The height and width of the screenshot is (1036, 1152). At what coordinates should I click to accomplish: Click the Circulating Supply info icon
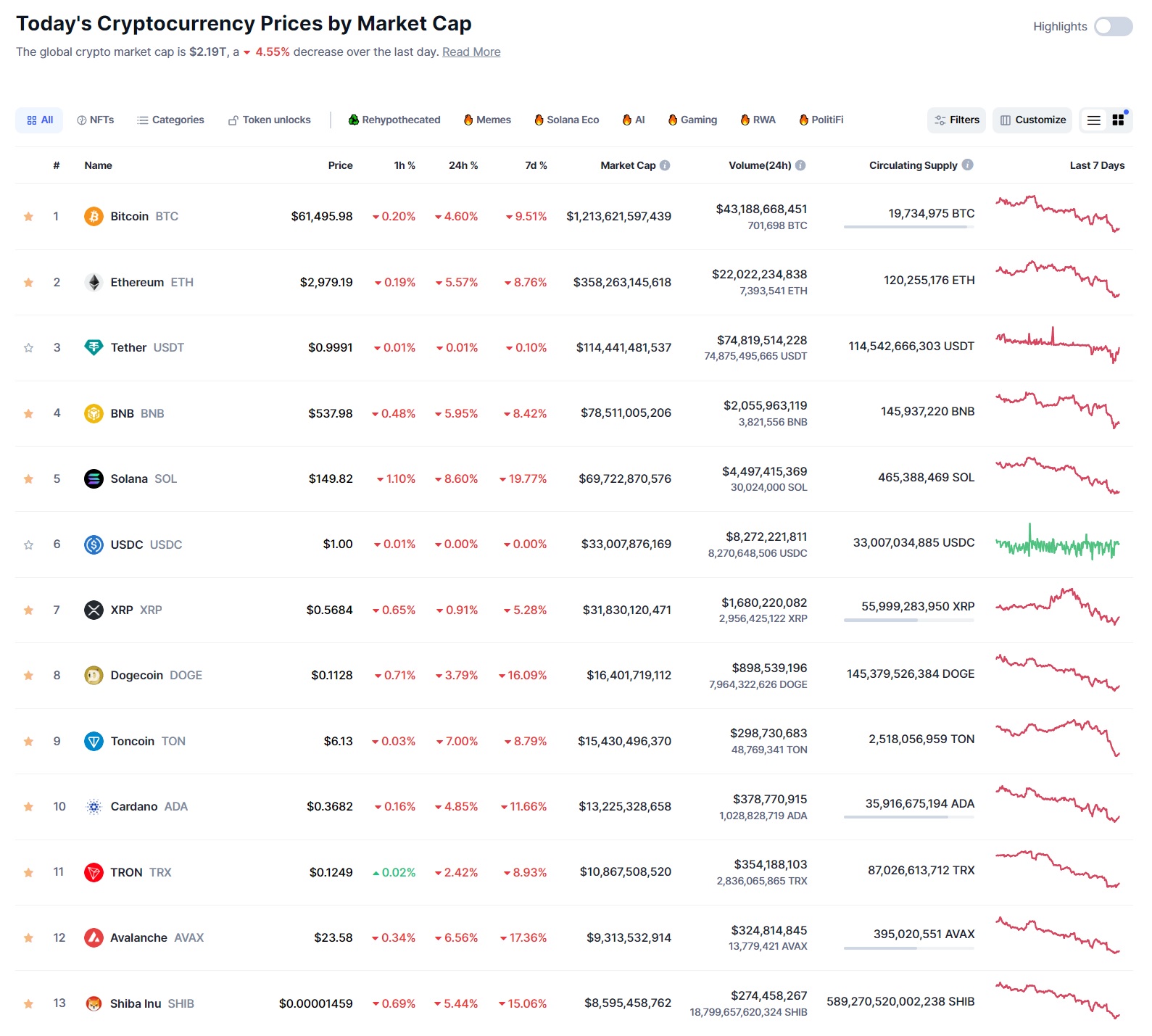967,165
